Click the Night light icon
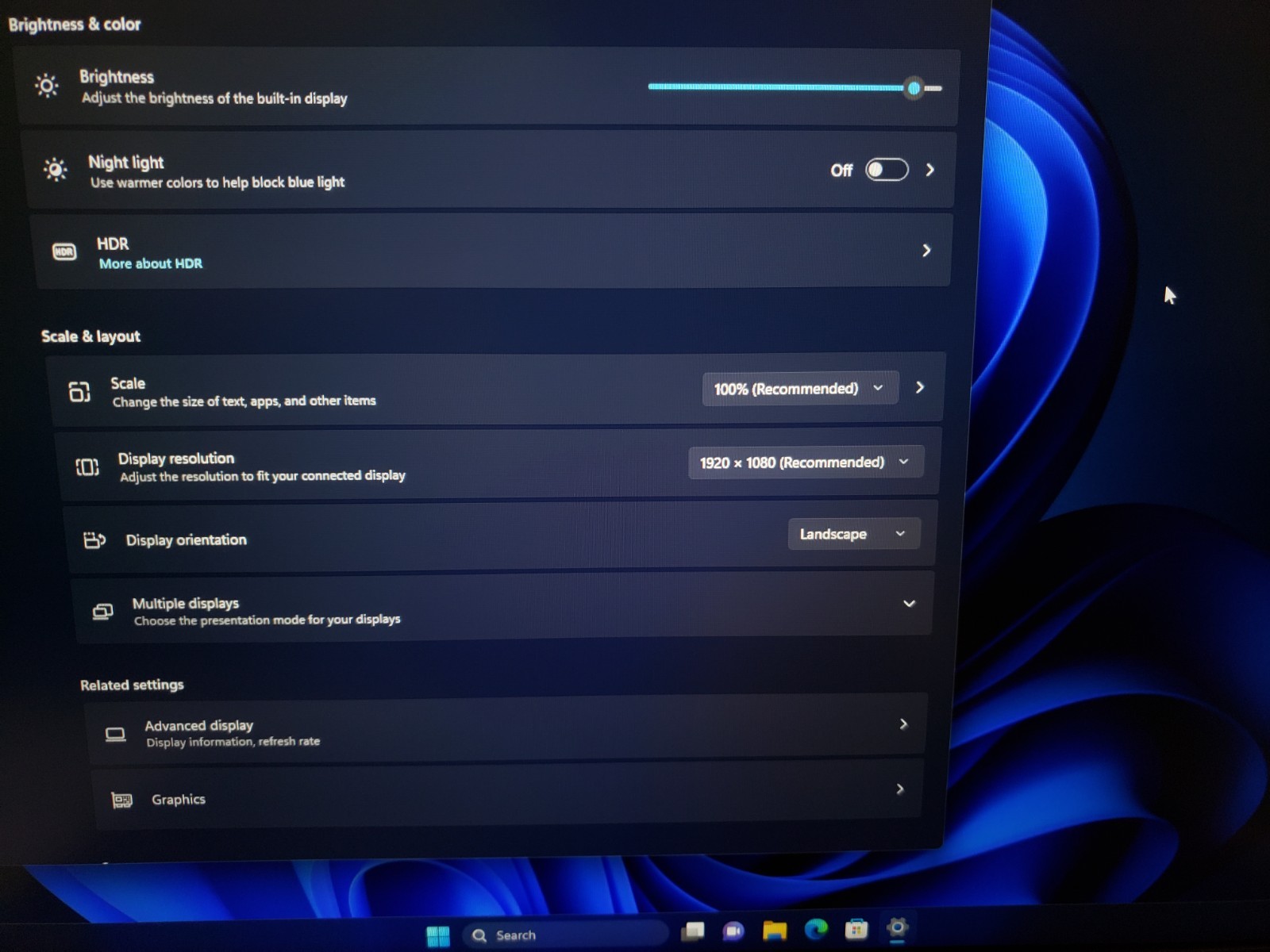Screen dimensions: 1270x952 (x=55, y=169)
